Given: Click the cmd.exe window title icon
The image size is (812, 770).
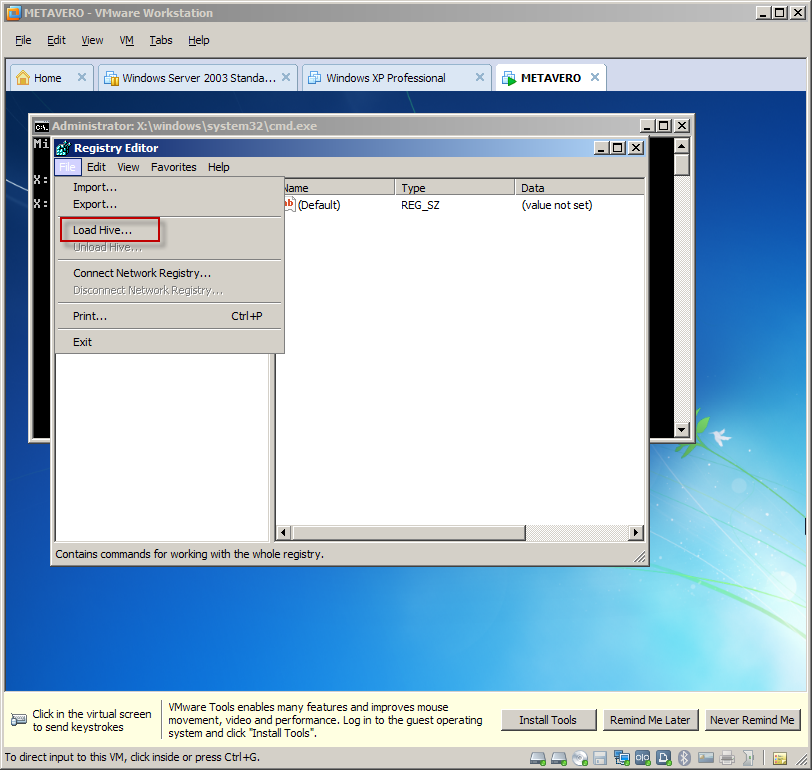Looking at the screenshot, I should 41,126.
